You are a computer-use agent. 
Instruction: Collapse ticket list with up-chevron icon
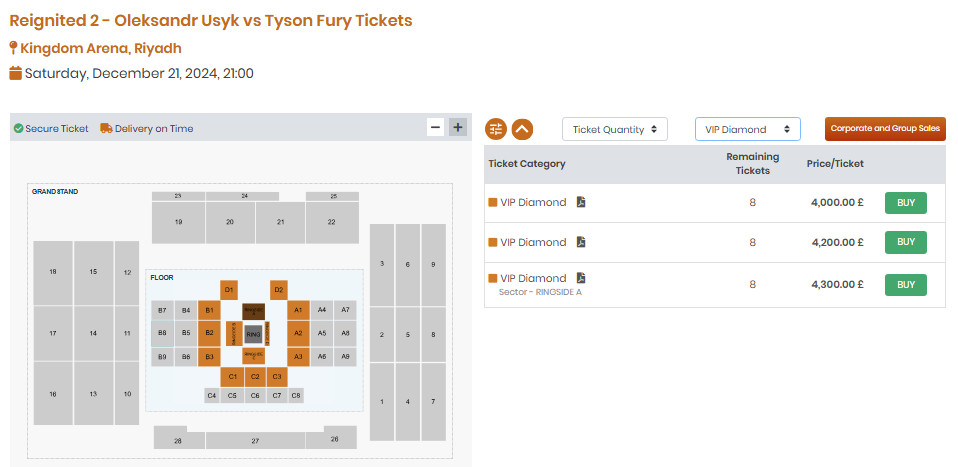point(523,129)
